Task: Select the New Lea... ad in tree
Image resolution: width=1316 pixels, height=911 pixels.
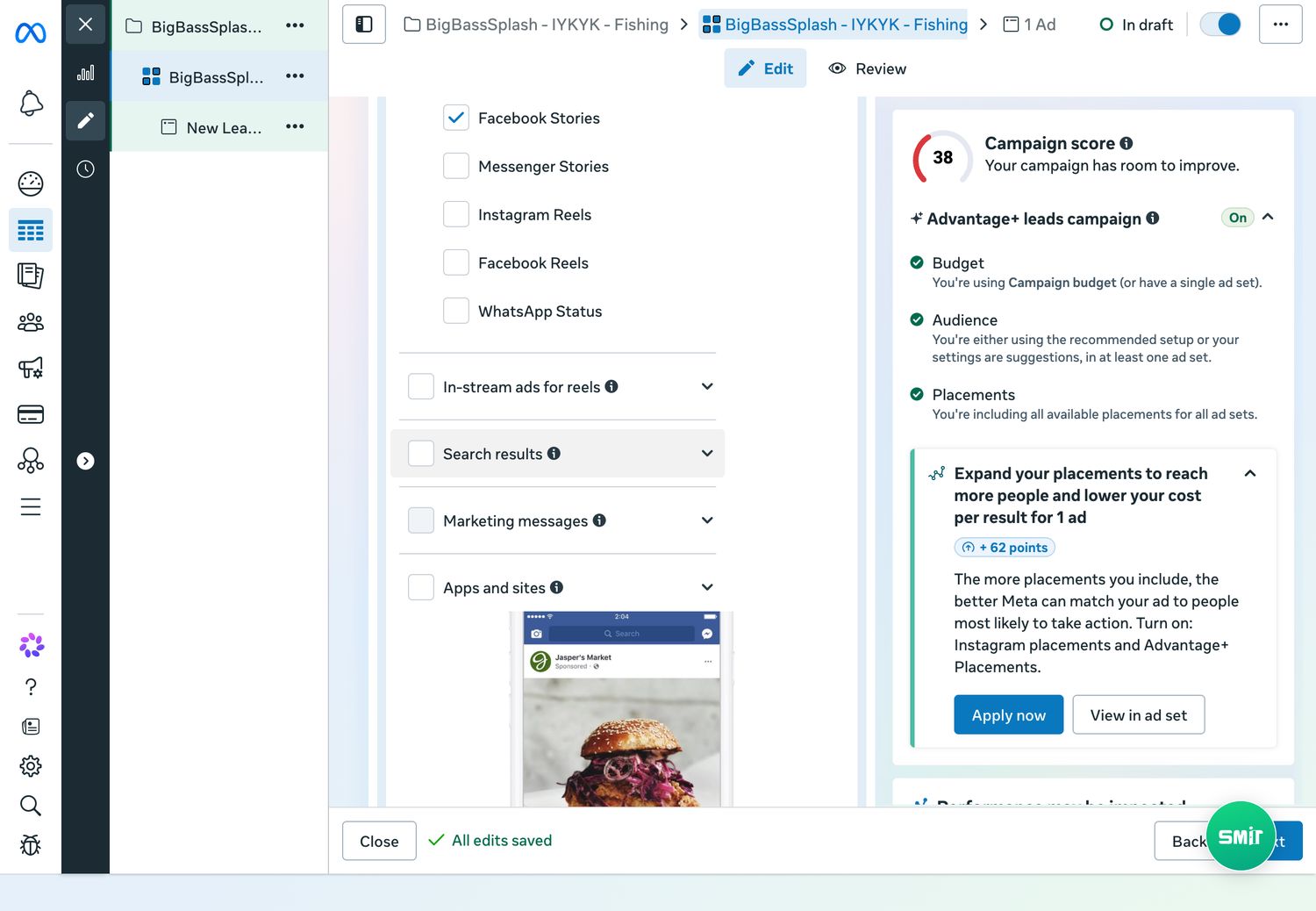Action: coord(224,128)
